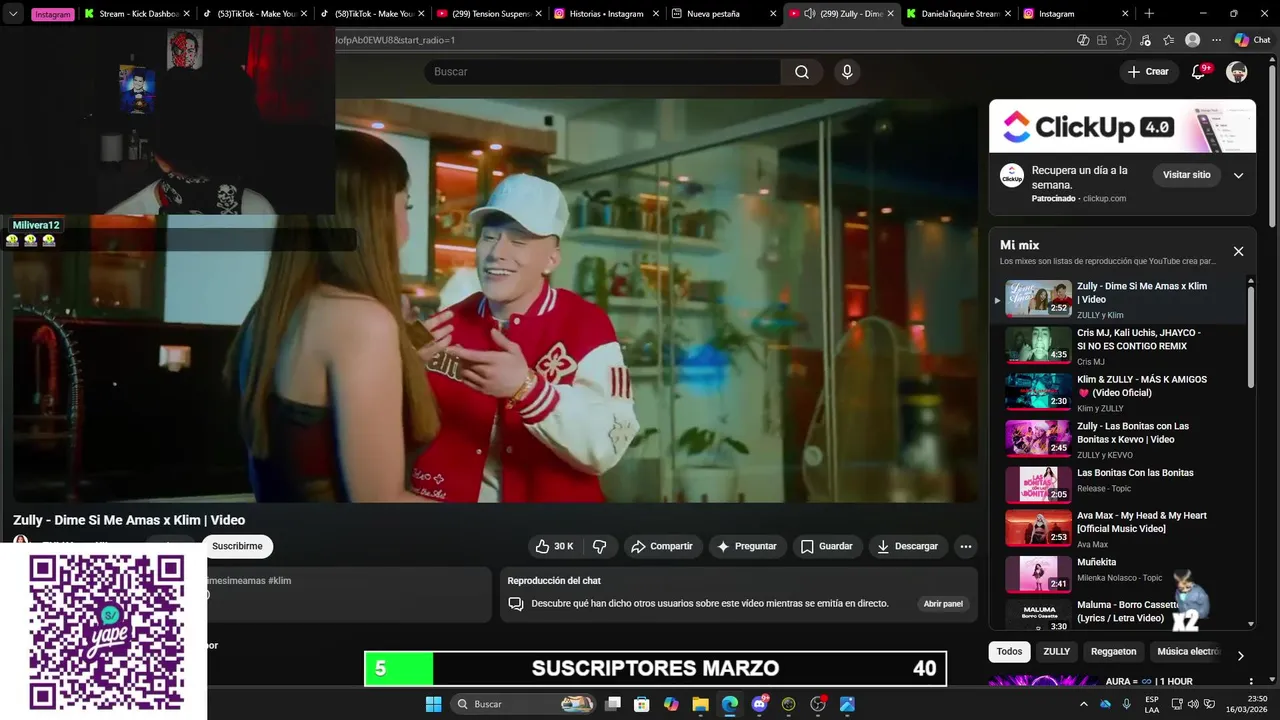Like the video showing 30 K
1280x720 pixels.
tap(554, 546)
